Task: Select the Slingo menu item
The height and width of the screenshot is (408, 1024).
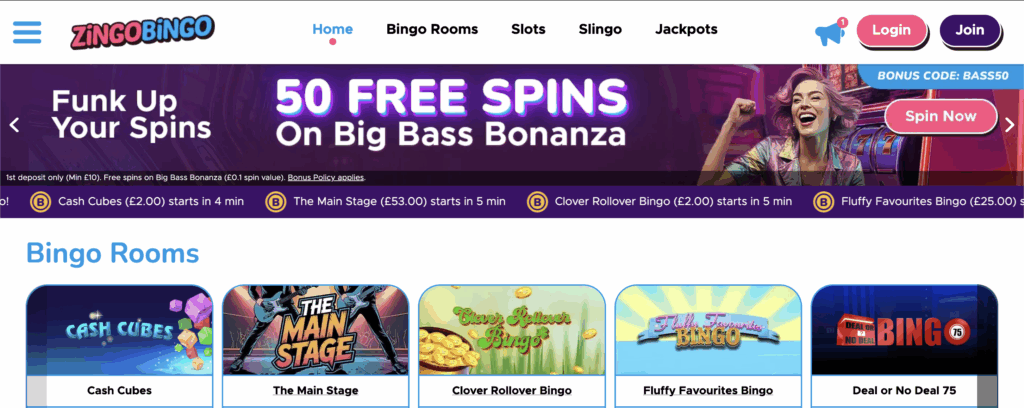Action: [x=600, y=30]
